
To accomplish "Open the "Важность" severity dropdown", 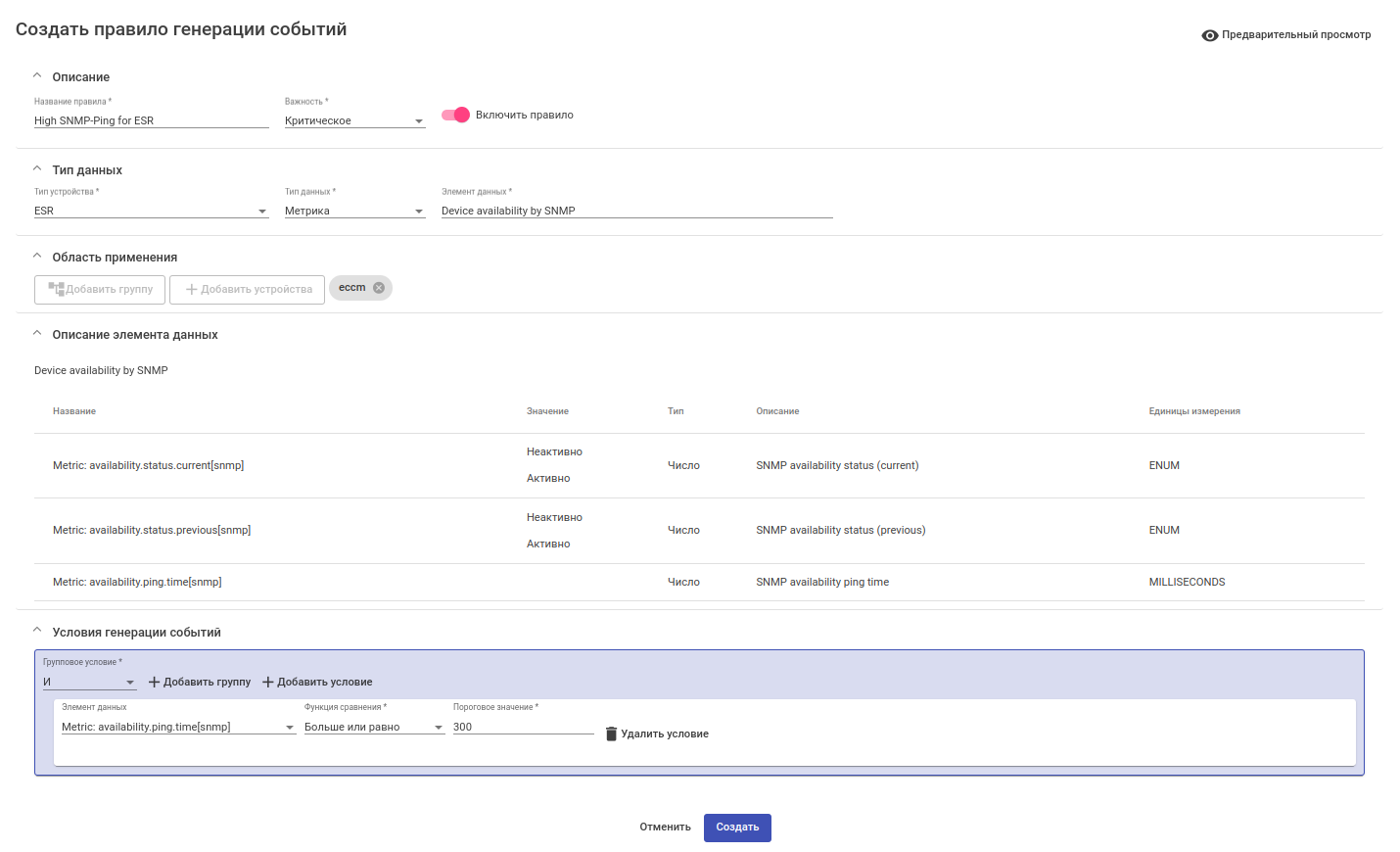I will [x=354, y=121].
